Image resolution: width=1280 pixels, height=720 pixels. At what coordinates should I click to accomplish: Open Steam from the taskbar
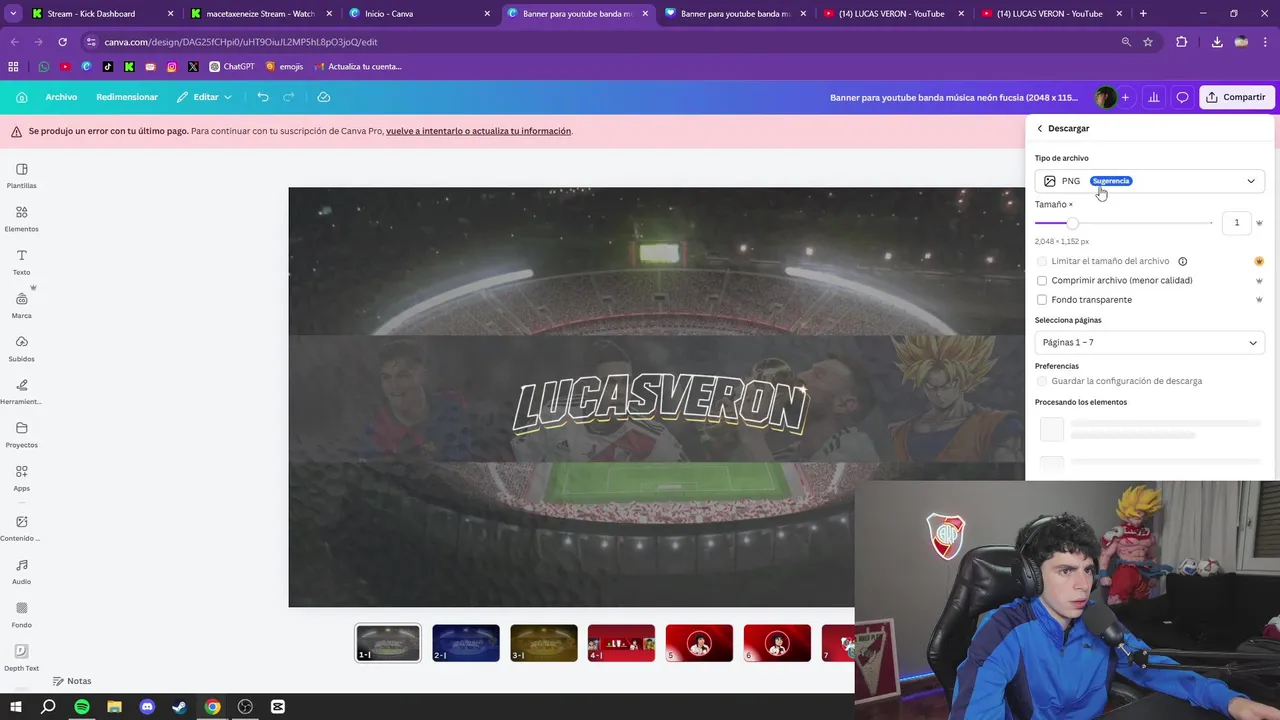(180, 707)
